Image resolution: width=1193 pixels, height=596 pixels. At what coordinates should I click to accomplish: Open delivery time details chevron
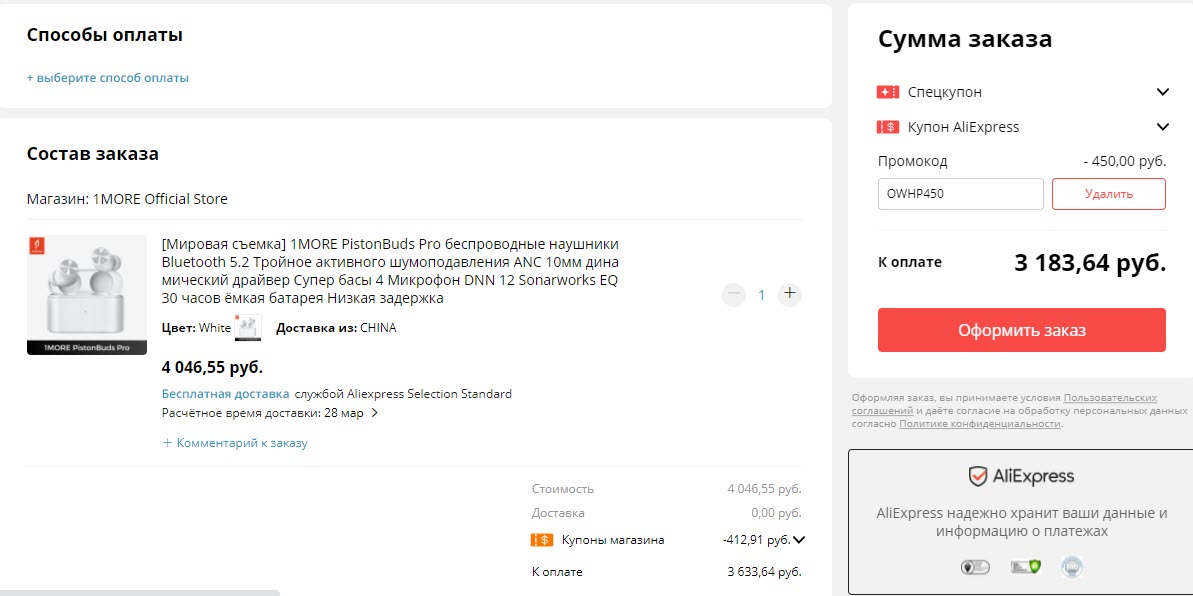pyautogui.click(x=375, y=413)
